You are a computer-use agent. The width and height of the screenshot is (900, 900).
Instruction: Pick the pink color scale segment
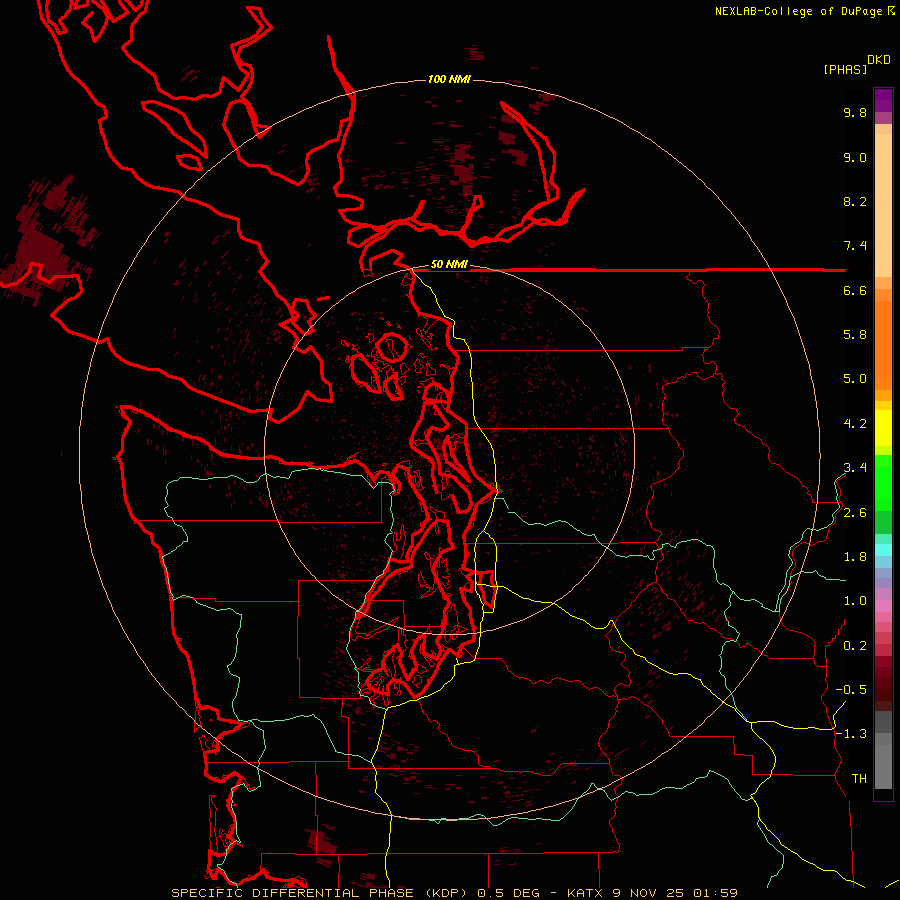point(883,606)
